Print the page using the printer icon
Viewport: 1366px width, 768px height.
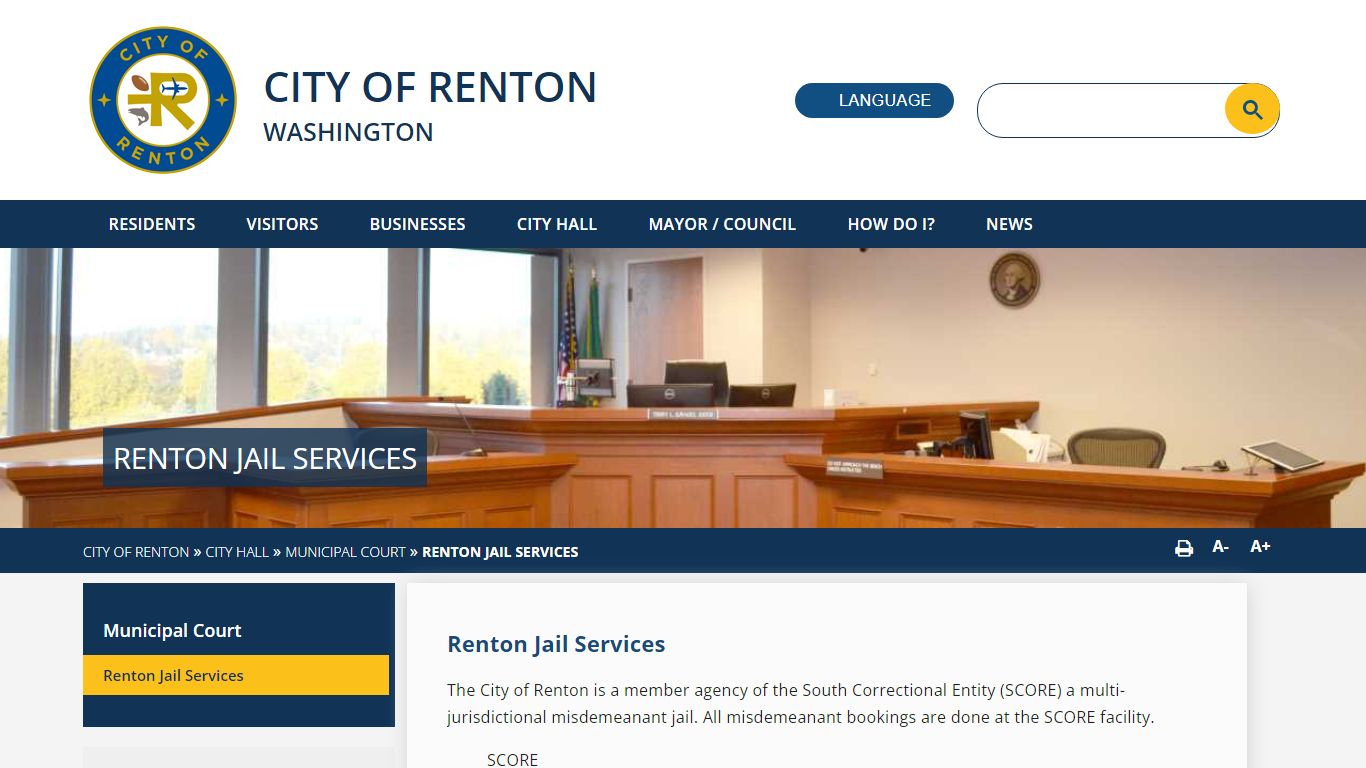1184,548
